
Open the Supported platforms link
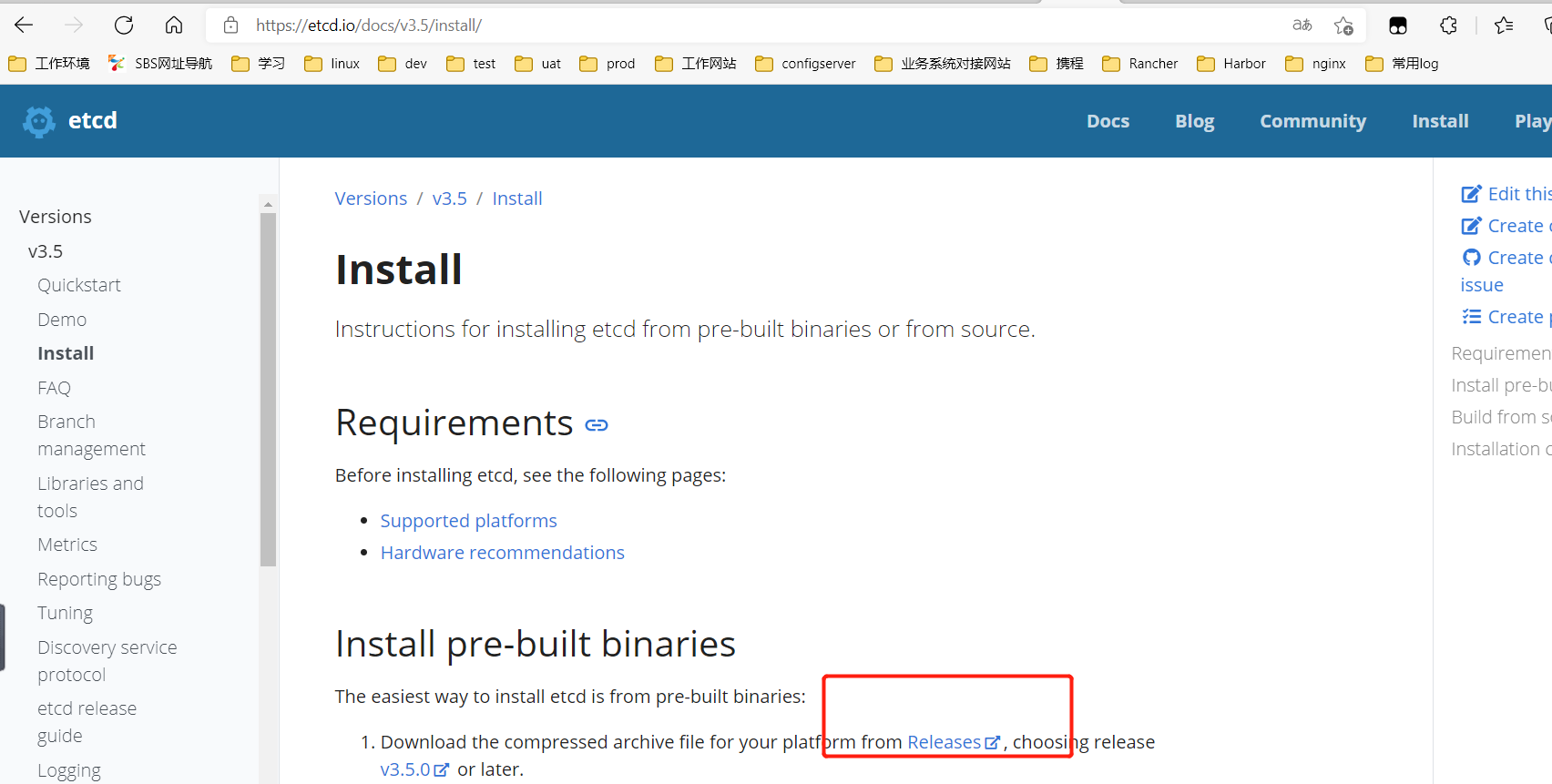pyautogui.click(x=468, y=521)
